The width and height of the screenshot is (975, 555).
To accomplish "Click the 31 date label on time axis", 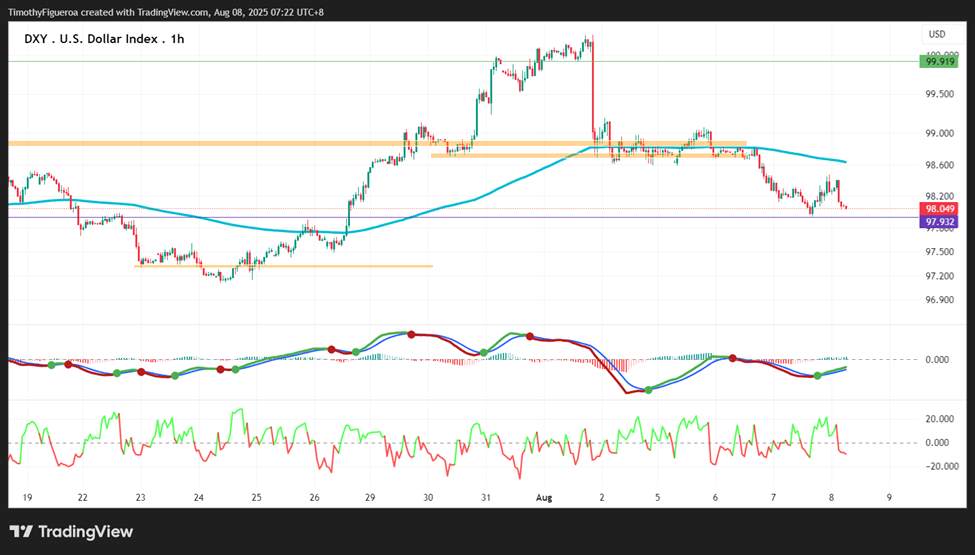I will click(486, 498).
